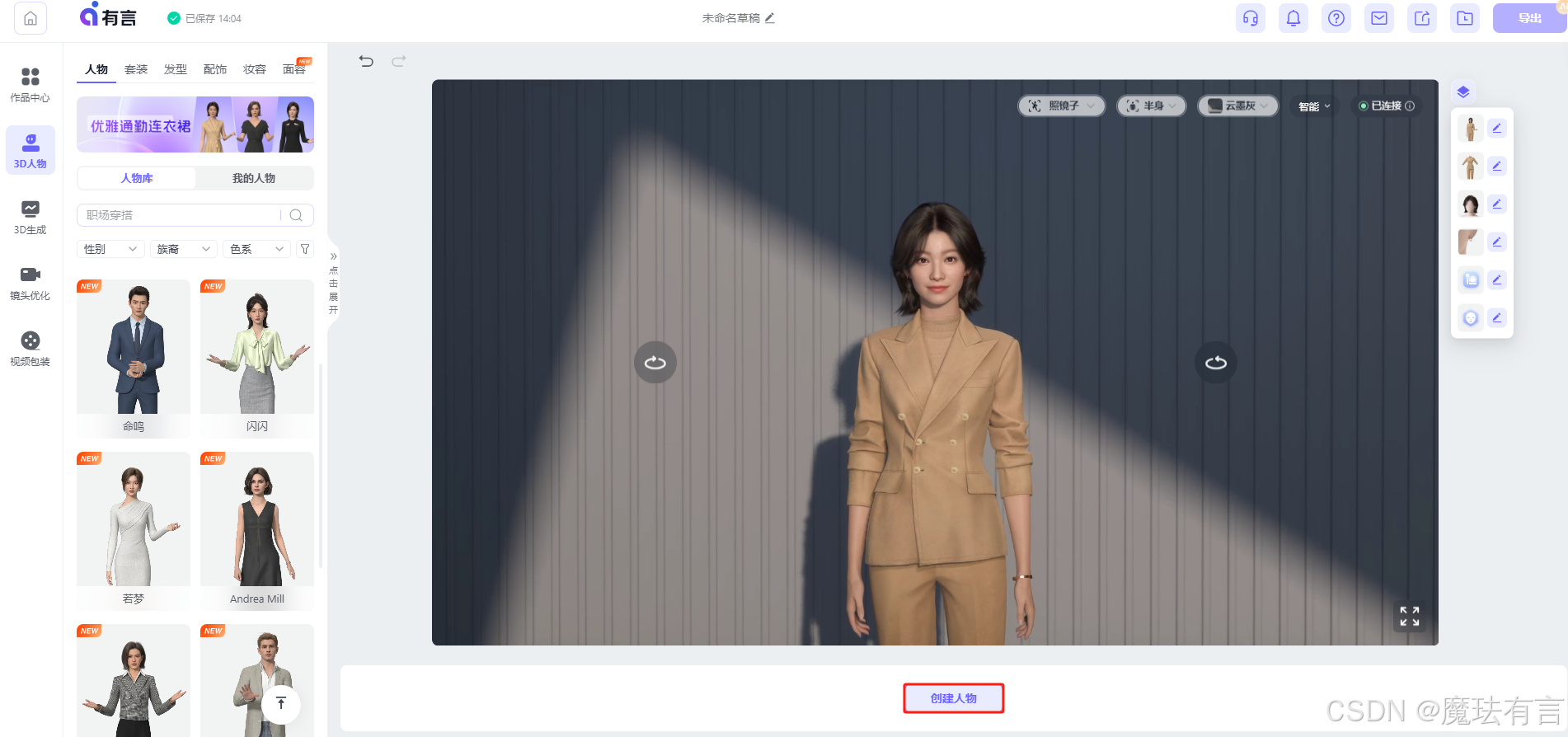The height and width of the screenshot is (737, 1568).
Task: Open the 族裔 dropdown
Action: pyautogui.click(x=184, y=249)
